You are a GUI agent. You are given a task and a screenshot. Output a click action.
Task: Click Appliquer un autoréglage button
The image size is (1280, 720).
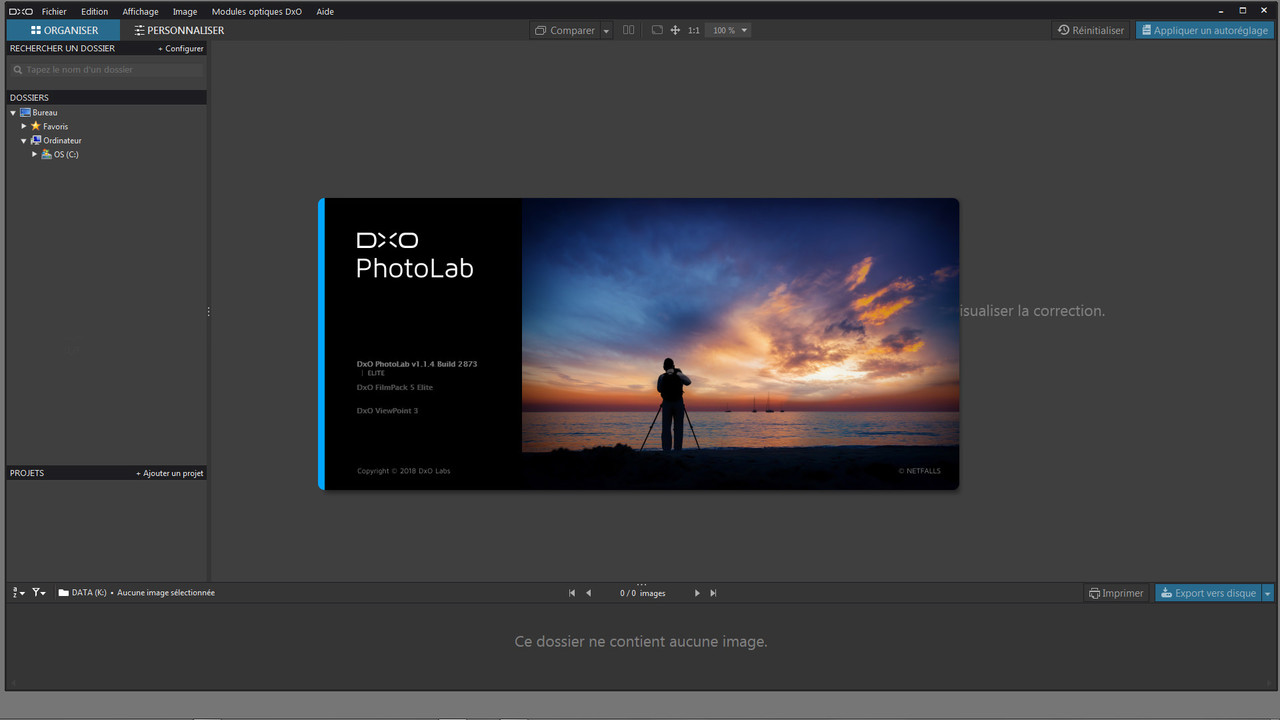(x=1205, y=30)
